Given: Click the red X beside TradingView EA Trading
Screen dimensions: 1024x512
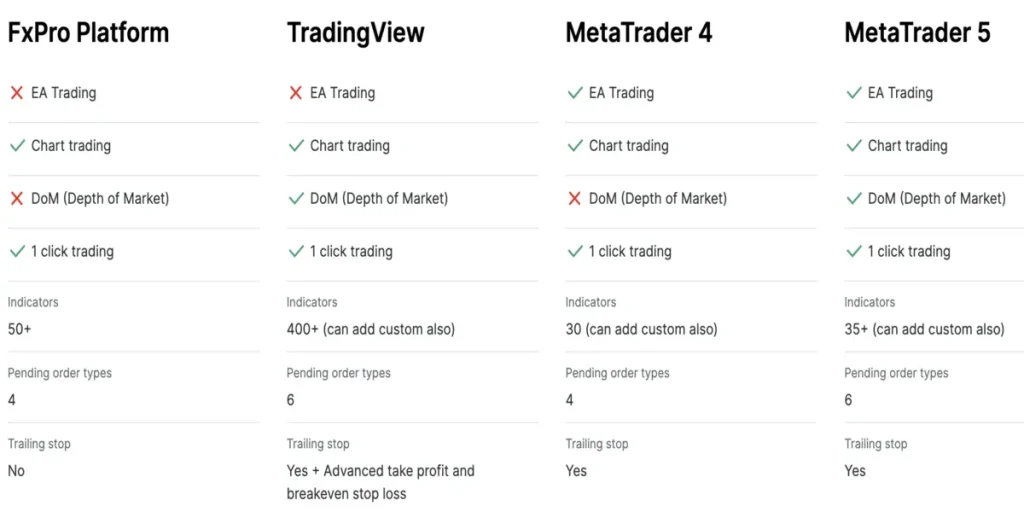Looking at the screenshot, I should (x=296, y=93).
